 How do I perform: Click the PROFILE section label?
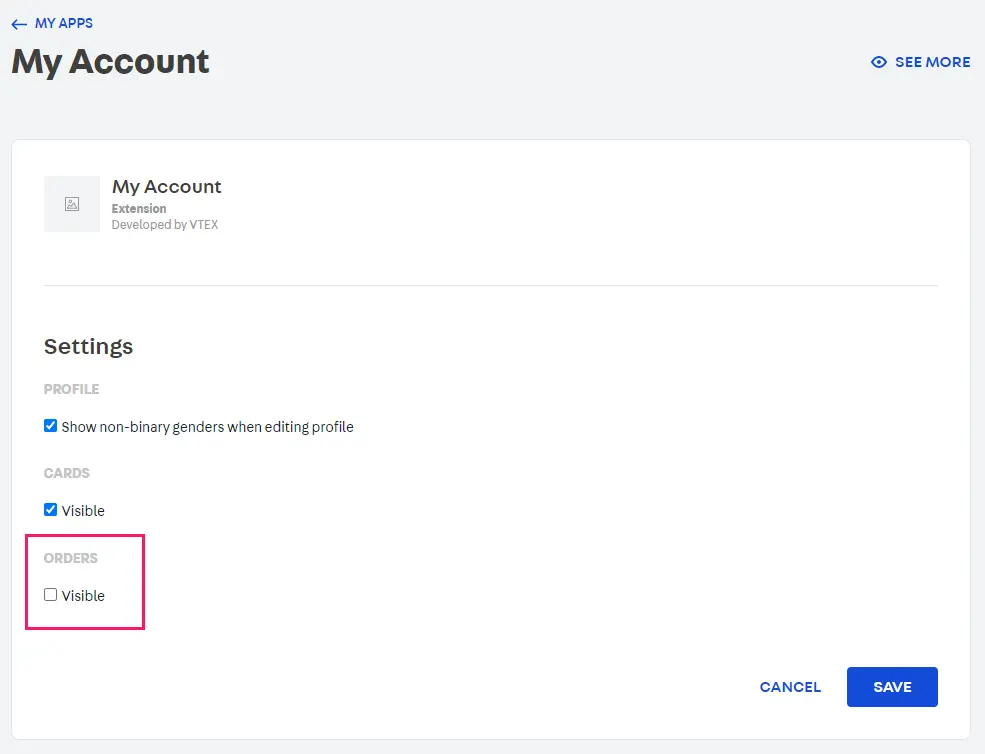pos(72,389)
